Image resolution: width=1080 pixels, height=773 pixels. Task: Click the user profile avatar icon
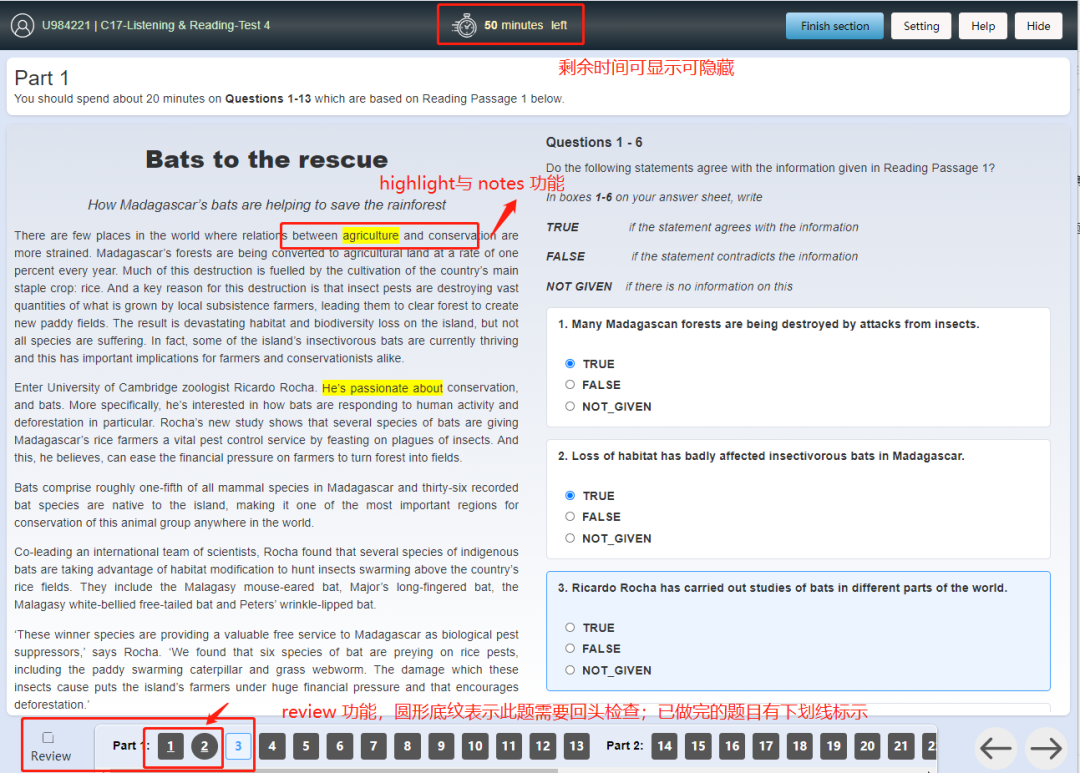pos(22,26)
